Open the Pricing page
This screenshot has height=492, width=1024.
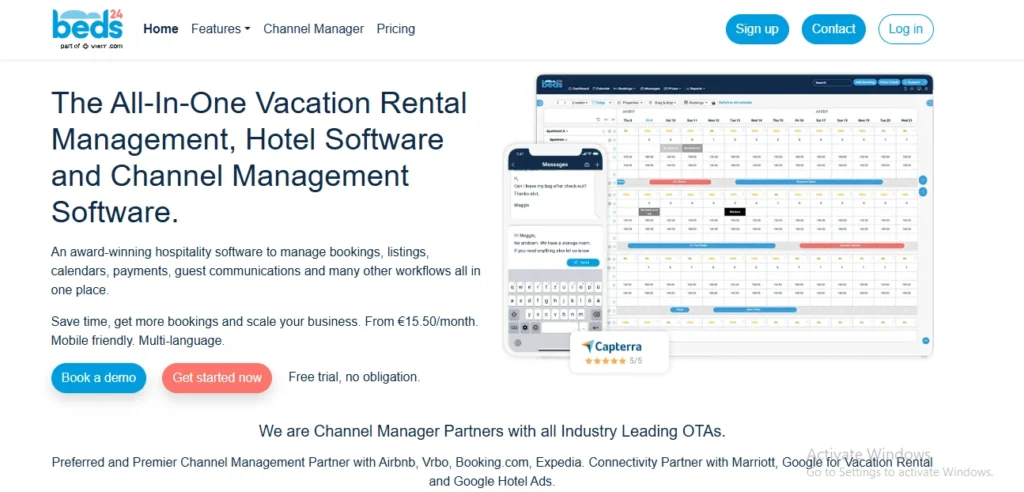(x=396, y=29)
